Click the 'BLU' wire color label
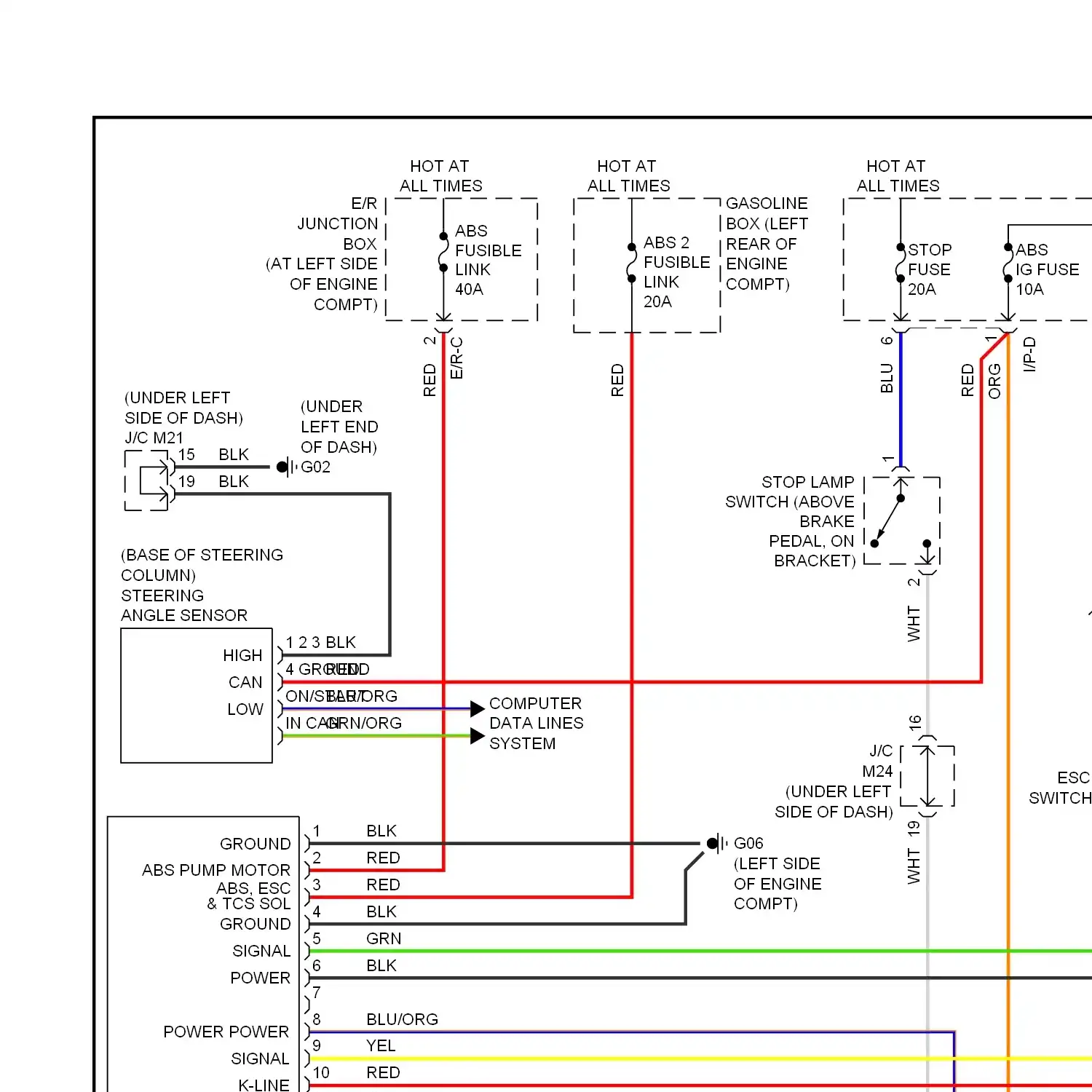The height and width of the screenshot is (1092, 1092). click(886, 378)
